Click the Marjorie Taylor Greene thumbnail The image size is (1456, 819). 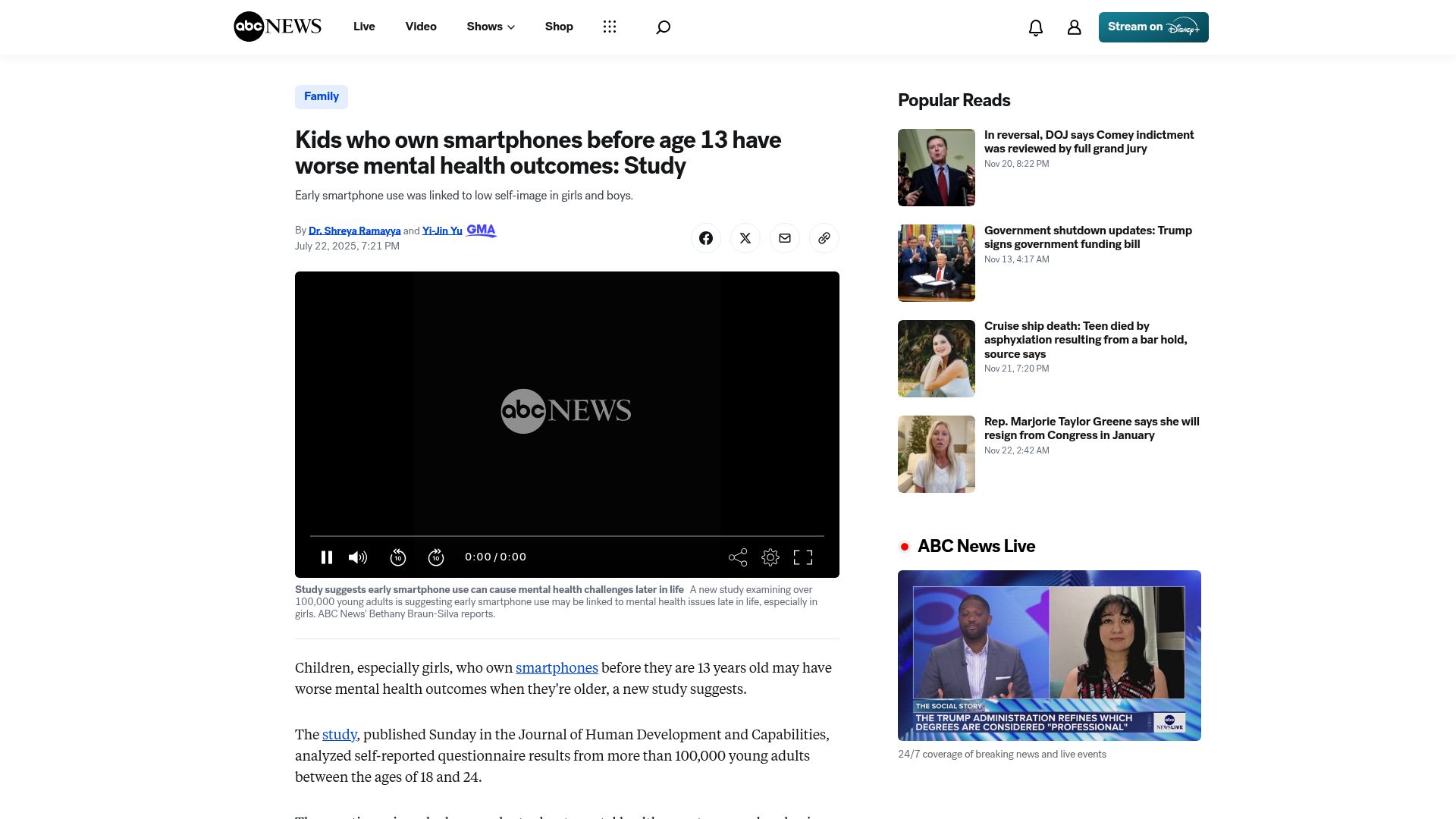tap(937, 454)
